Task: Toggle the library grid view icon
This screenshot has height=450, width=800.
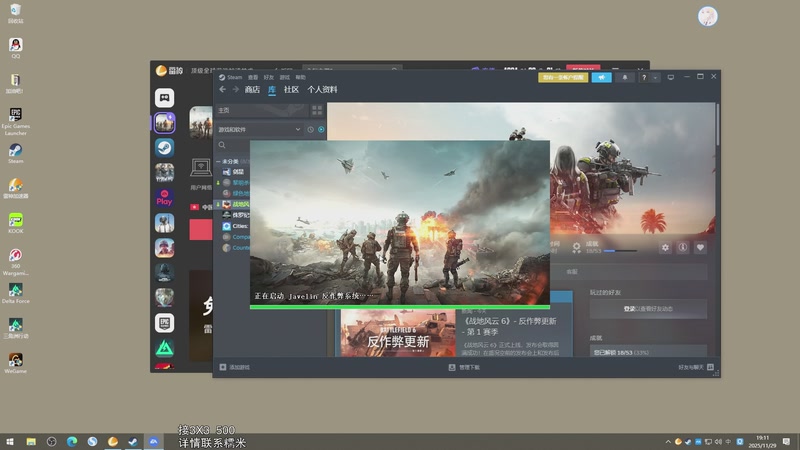Action: click(317, 110)
